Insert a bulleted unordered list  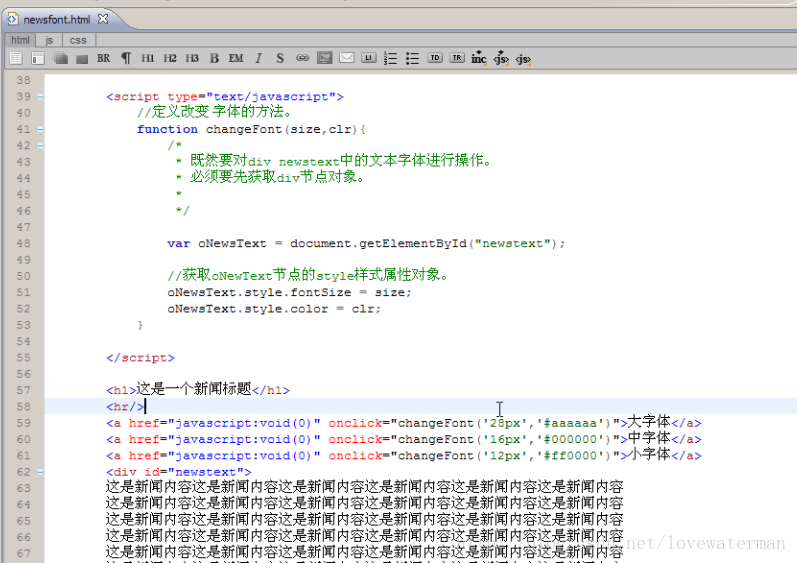412,58
